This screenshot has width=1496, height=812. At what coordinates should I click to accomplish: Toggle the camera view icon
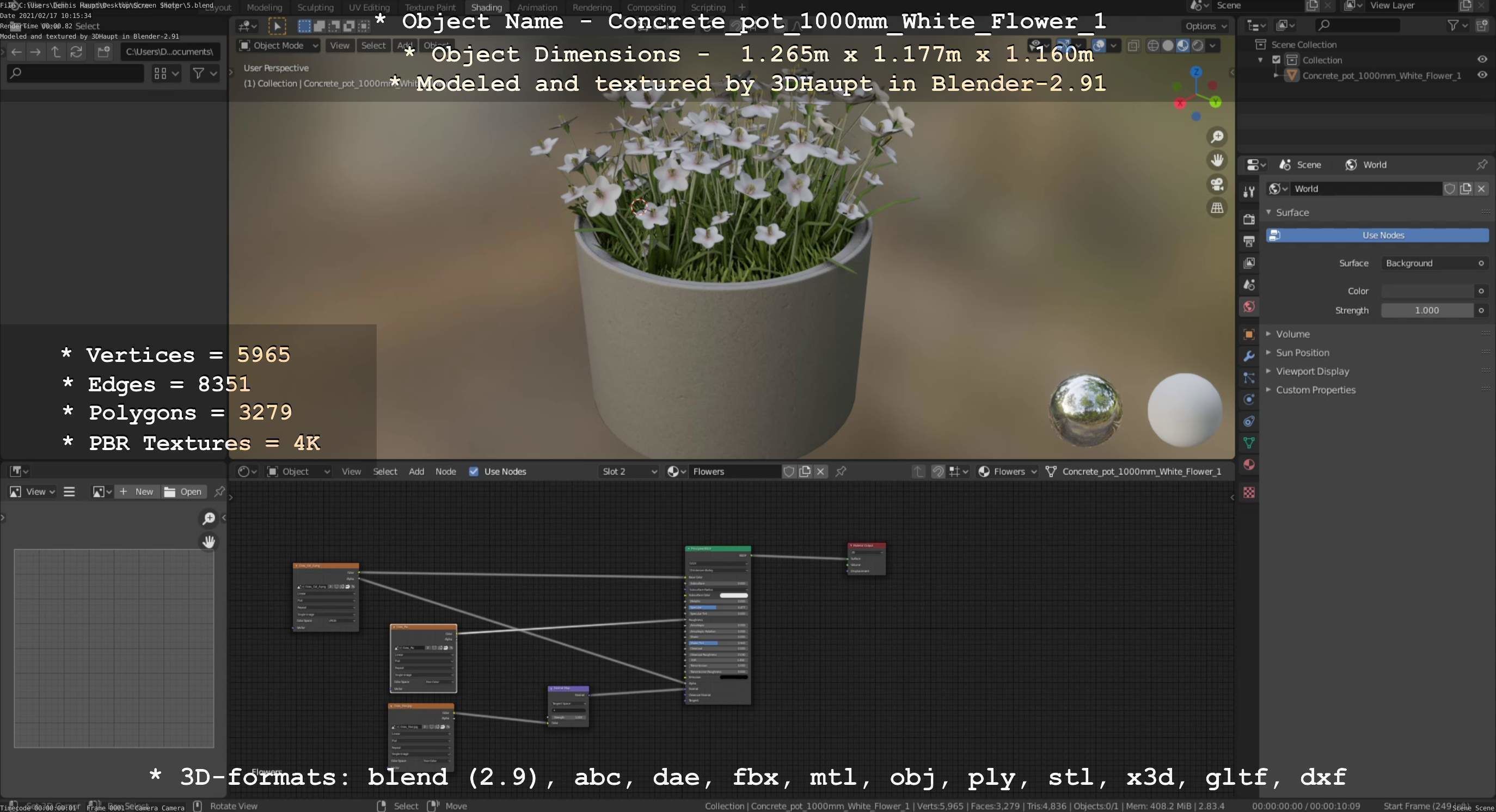pyautogui.click(x=1217, y=184)
